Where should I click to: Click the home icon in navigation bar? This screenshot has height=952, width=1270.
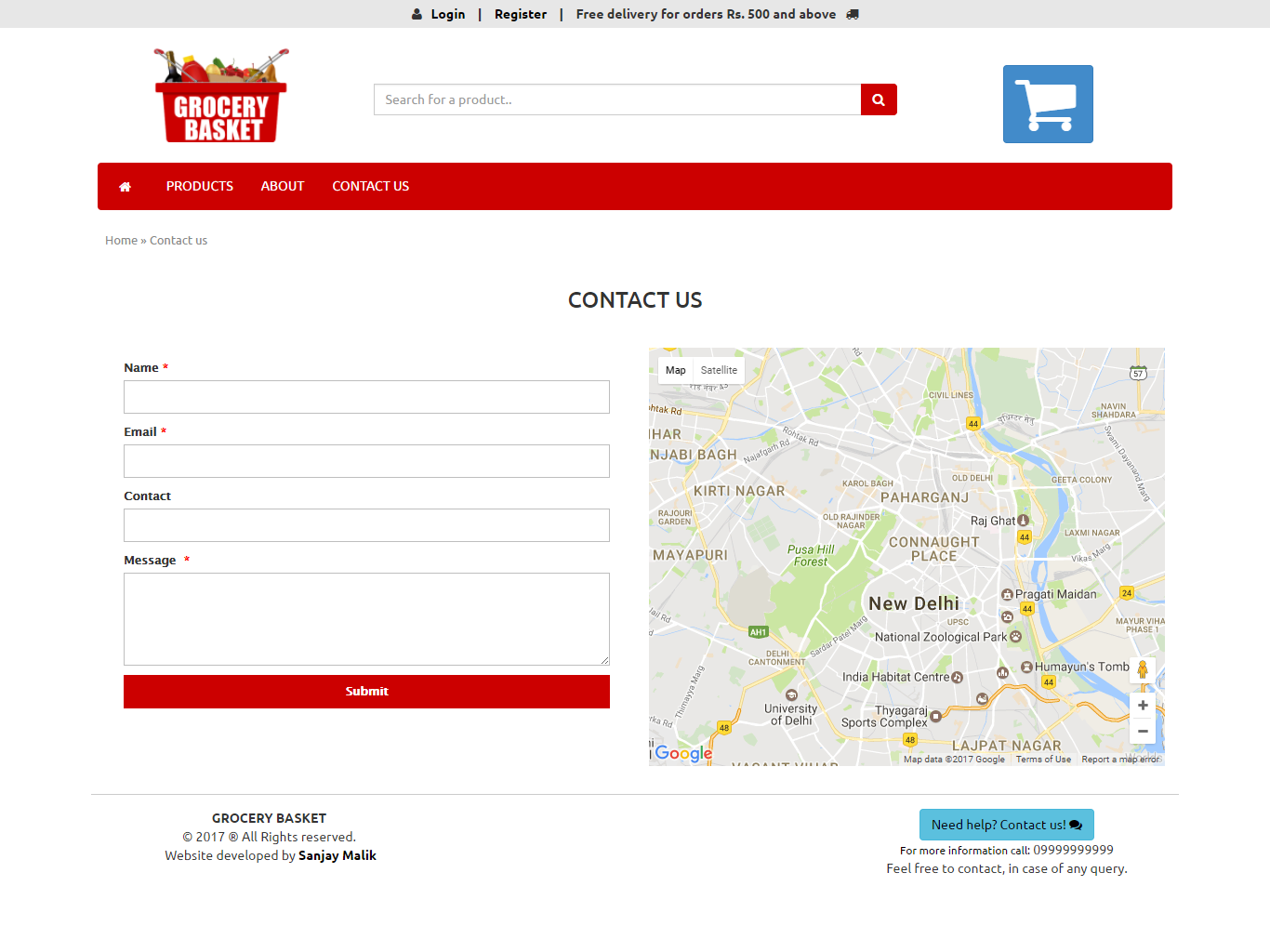[x=125, y=187]
